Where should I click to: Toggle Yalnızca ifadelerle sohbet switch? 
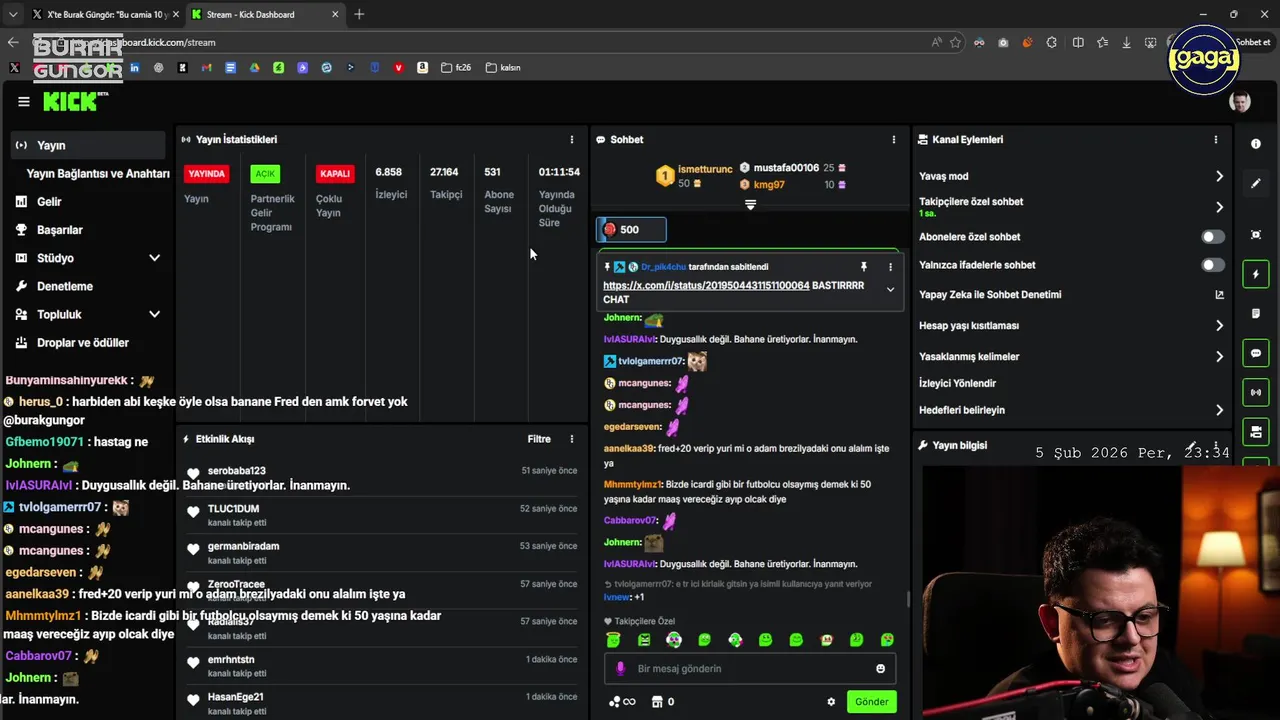pyautogui.click(x=1212, y=265)
